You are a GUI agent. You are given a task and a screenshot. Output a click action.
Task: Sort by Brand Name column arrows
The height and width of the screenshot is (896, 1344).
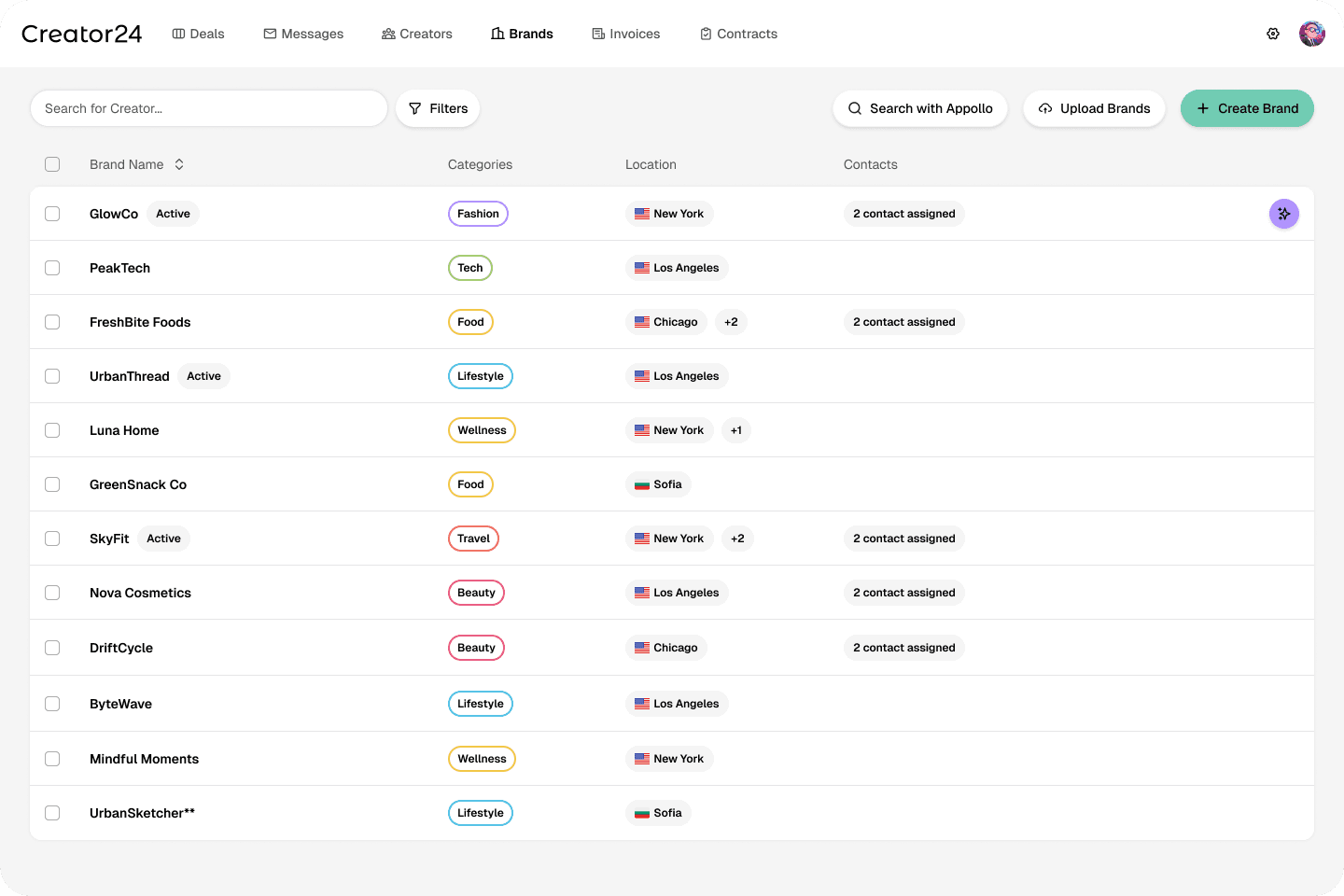179,164
